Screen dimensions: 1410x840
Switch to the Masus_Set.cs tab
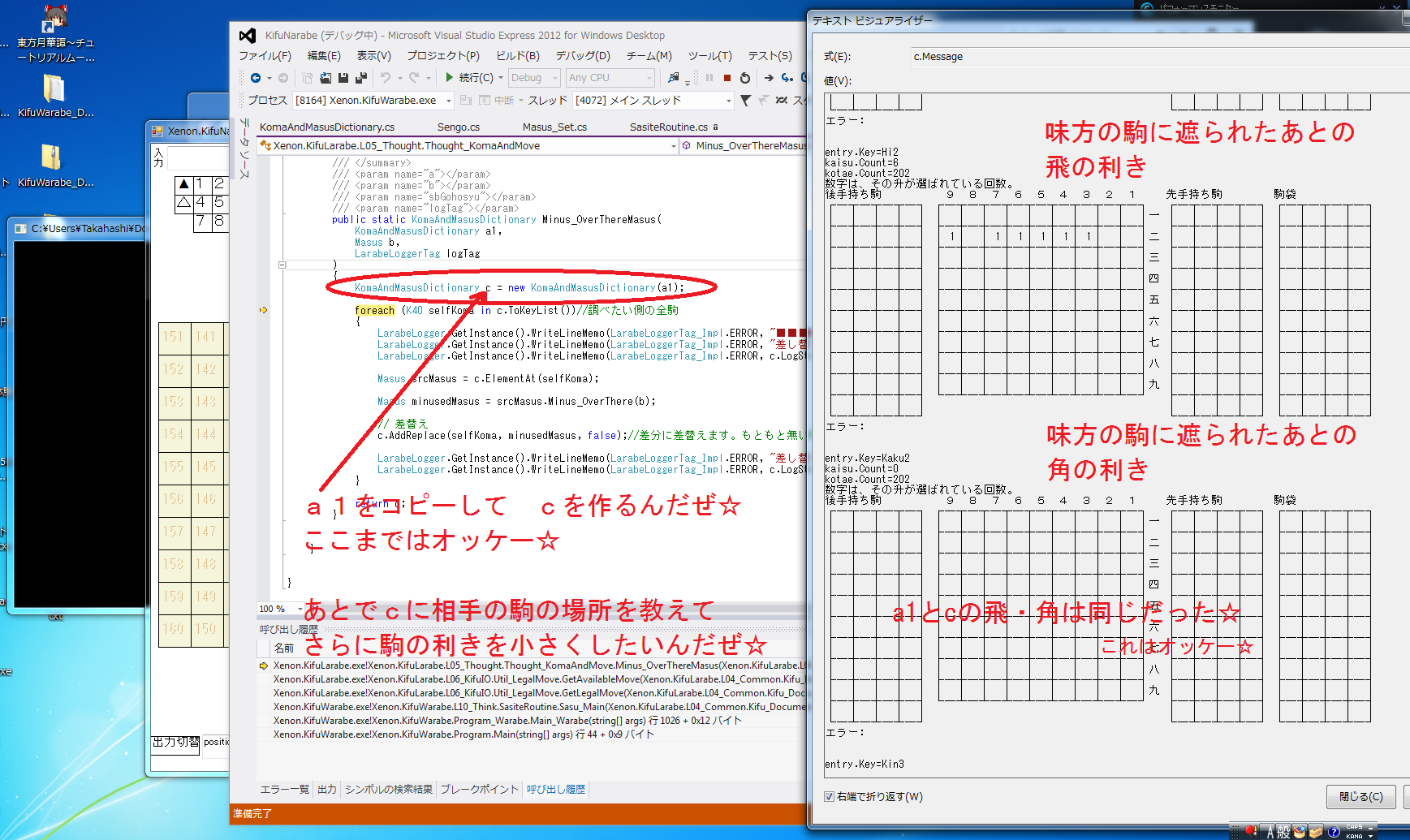pyautogui.click(x=554, y=127)
